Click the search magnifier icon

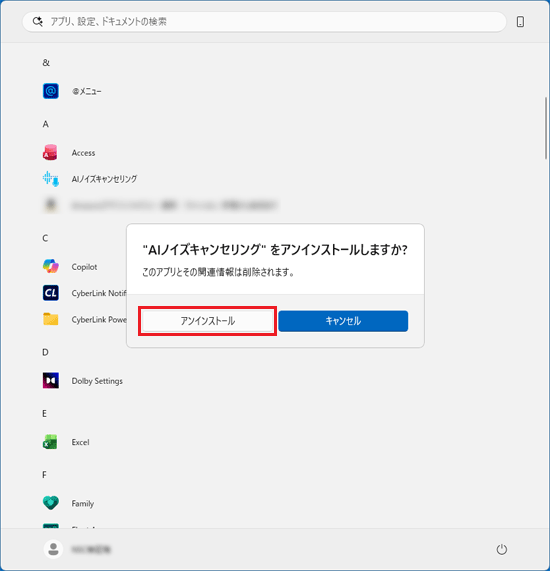coord(38,22)
